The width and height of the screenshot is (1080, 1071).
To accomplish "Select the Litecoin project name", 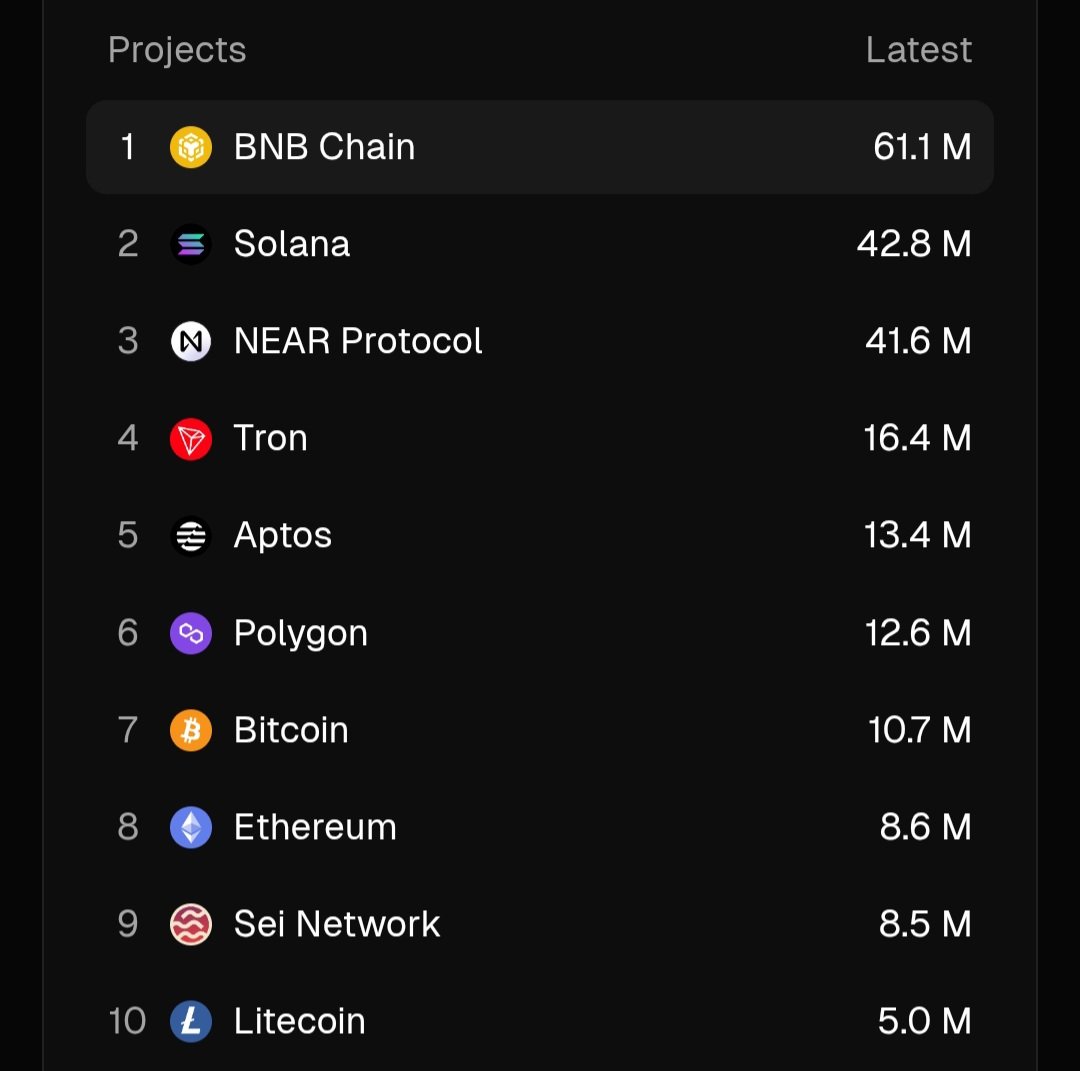I will click(x=300, y=1021).
